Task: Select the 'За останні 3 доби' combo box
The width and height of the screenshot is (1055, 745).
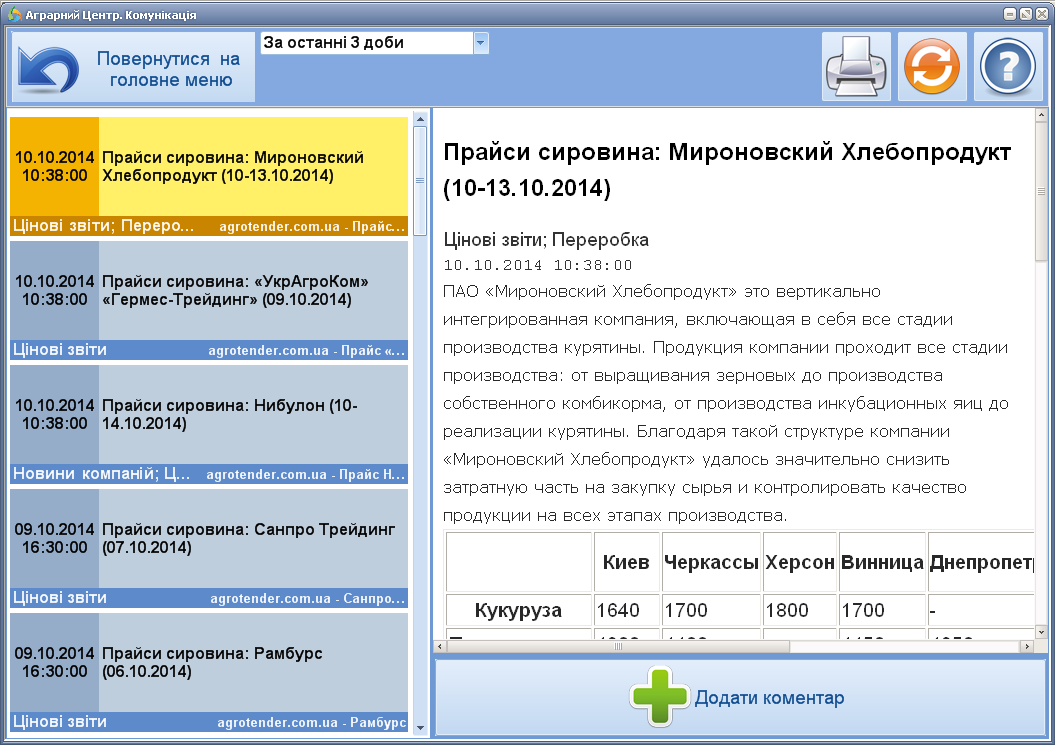Action: coord(374,42)
